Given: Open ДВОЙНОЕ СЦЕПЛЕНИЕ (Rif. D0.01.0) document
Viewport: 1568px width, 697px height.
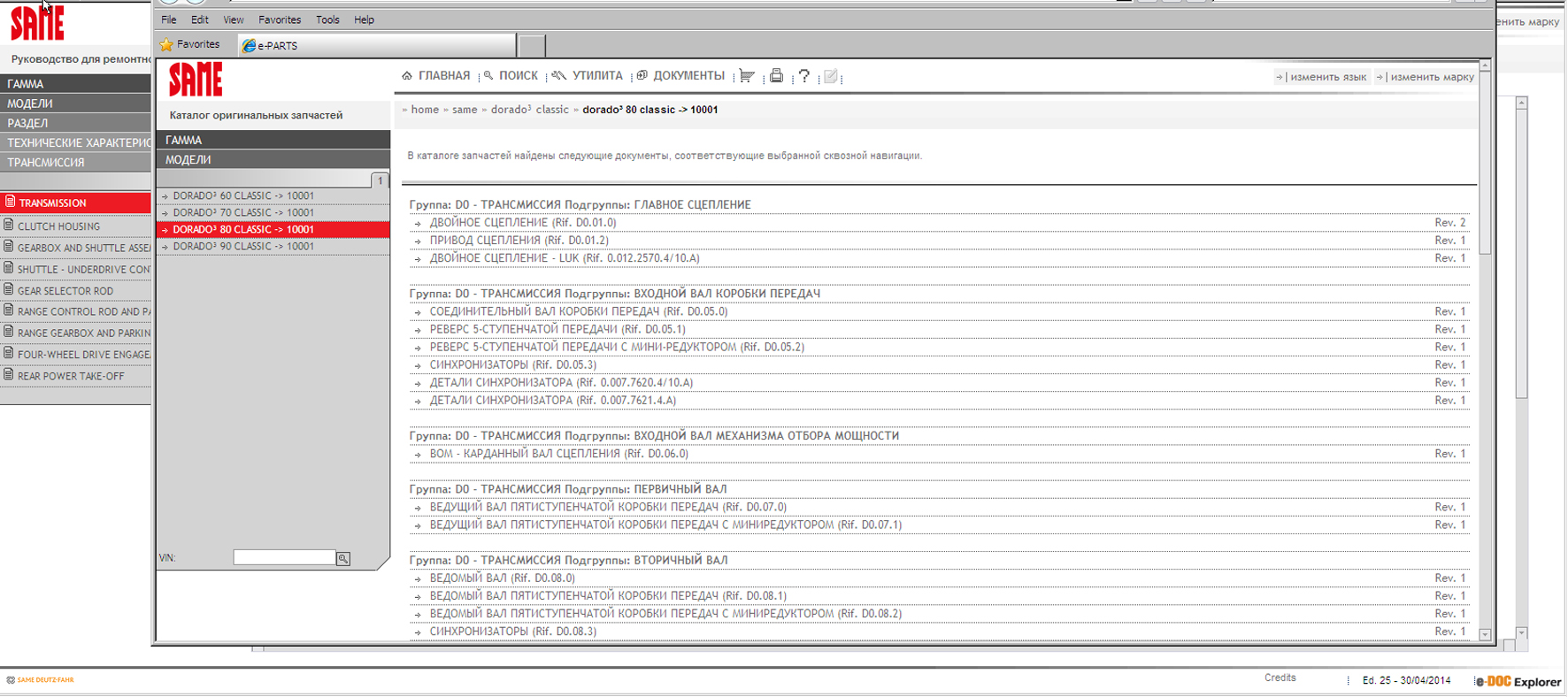Looking at the screenshot, I should point(522,223).
